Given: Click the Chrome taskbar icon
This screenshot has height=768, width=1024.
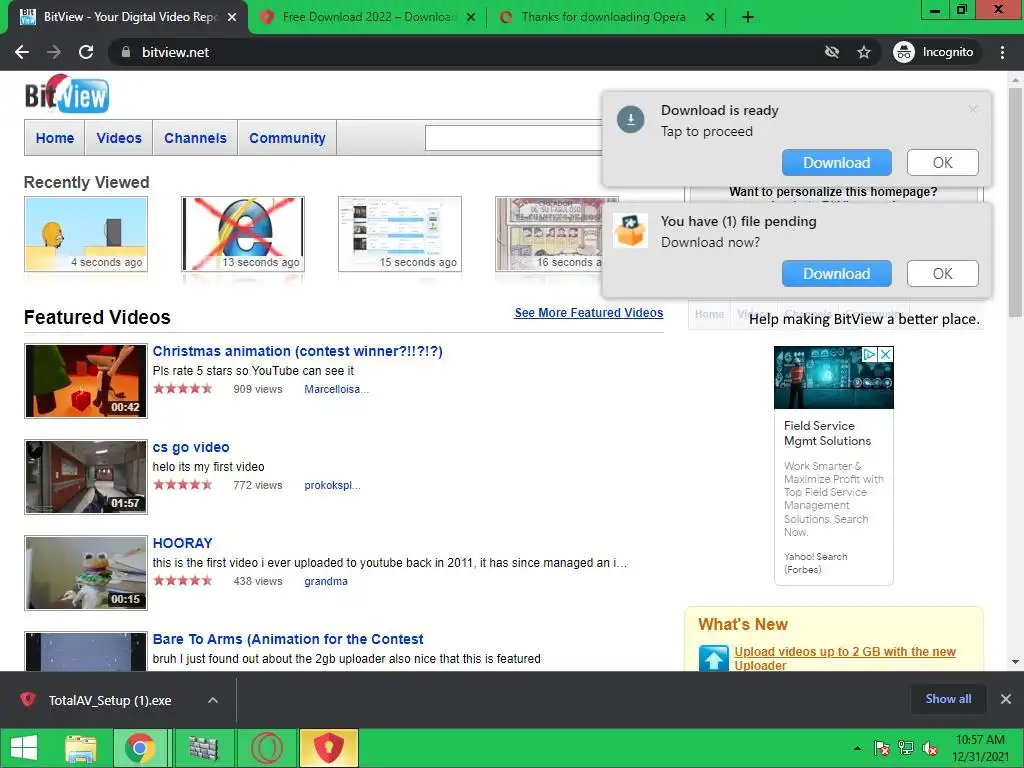Looking at the screenshot, I should [x=139, y=748].
